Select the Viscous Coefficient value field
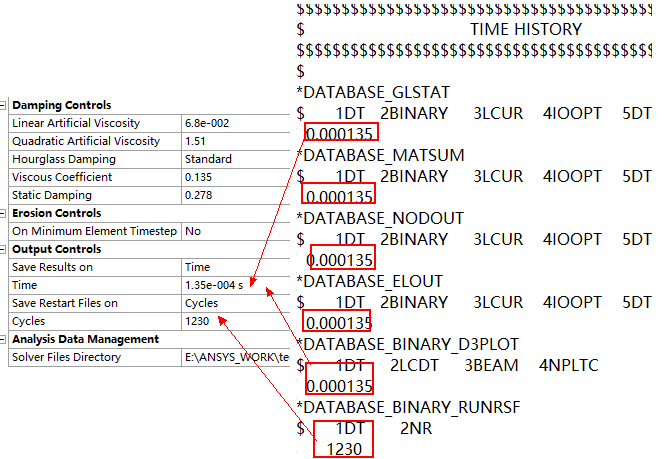666x459 pixels. 229,177
